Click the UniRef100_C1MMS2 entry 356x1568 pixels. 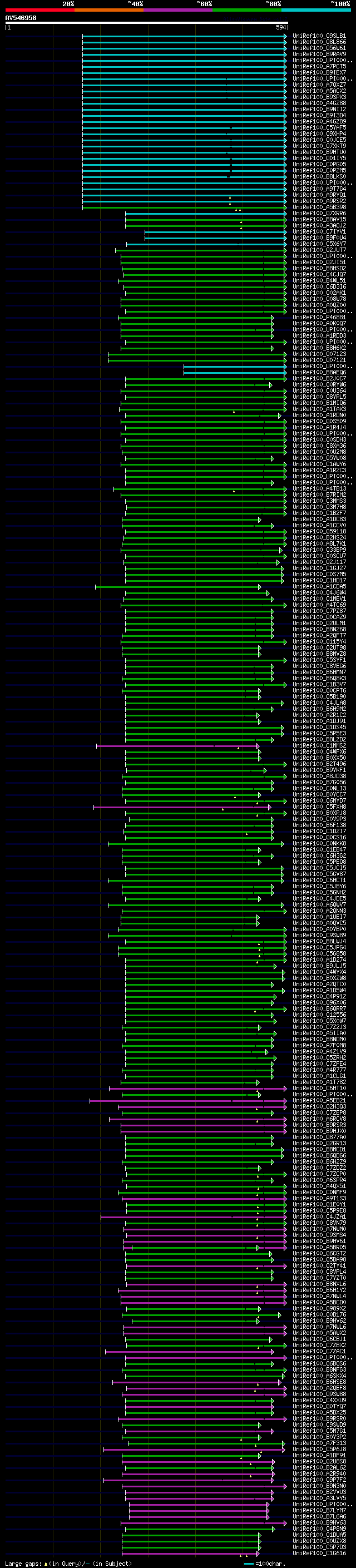point(319,746)
